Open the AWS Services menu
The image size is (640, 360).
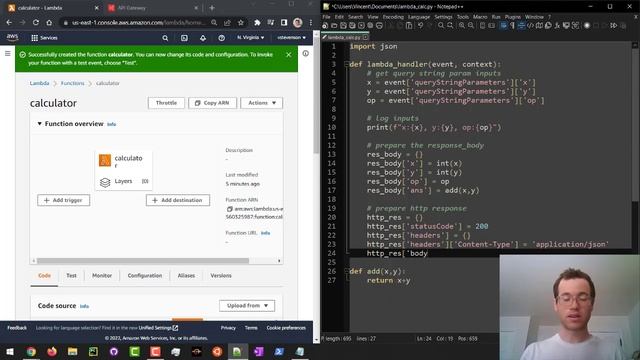pos(44,38)
